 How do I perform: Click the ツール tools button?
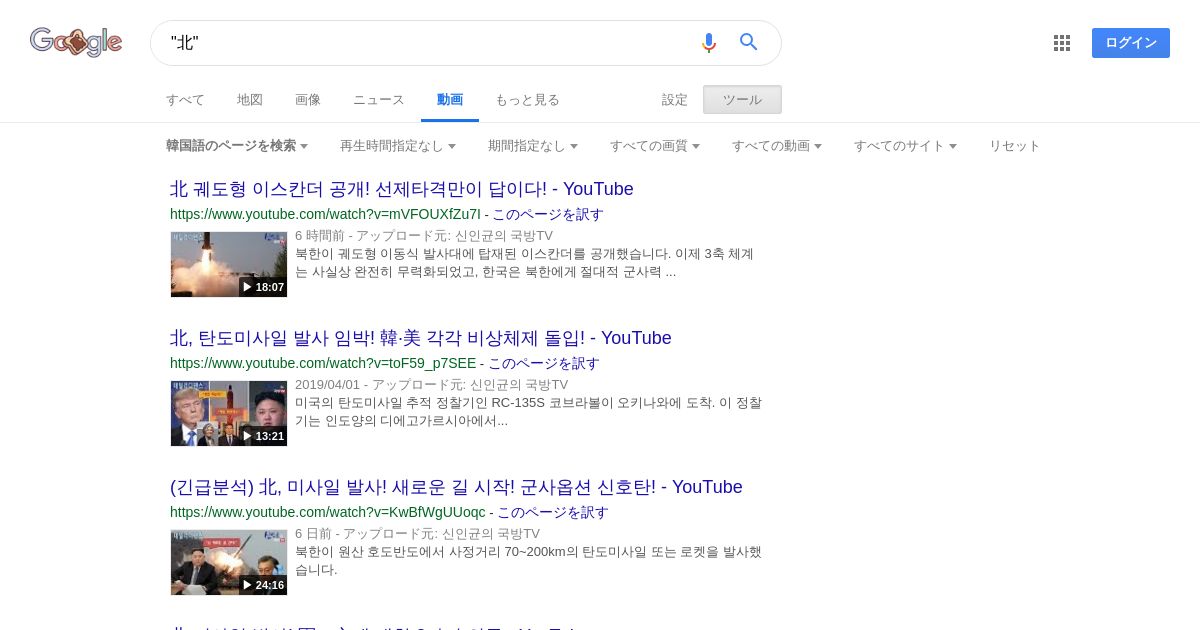[x=742, y=100]
